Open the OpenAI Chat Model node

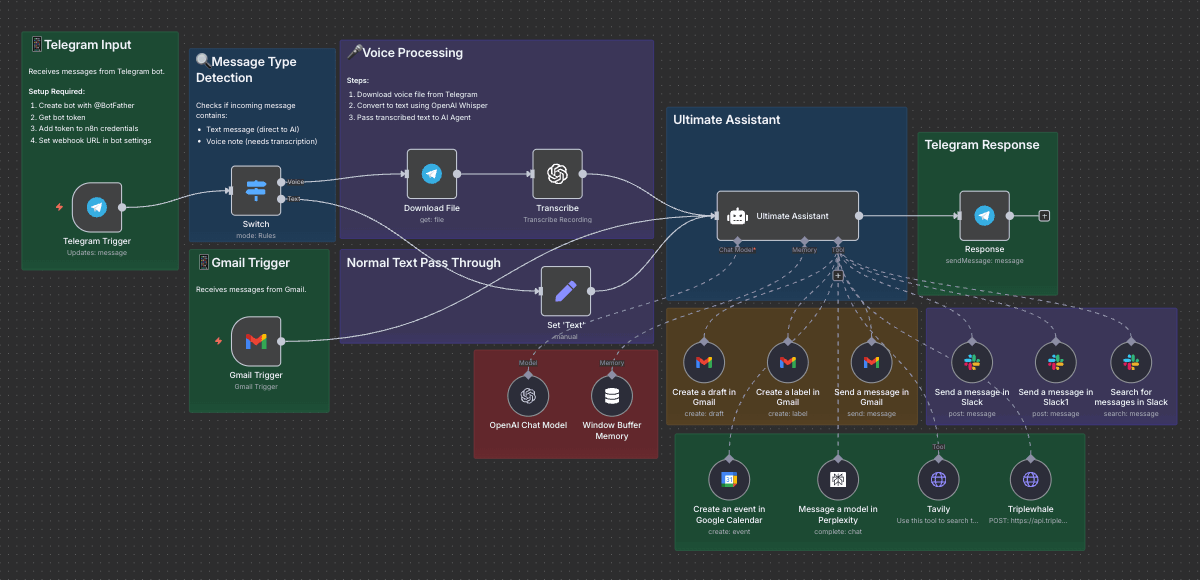(x=528, y=396)
